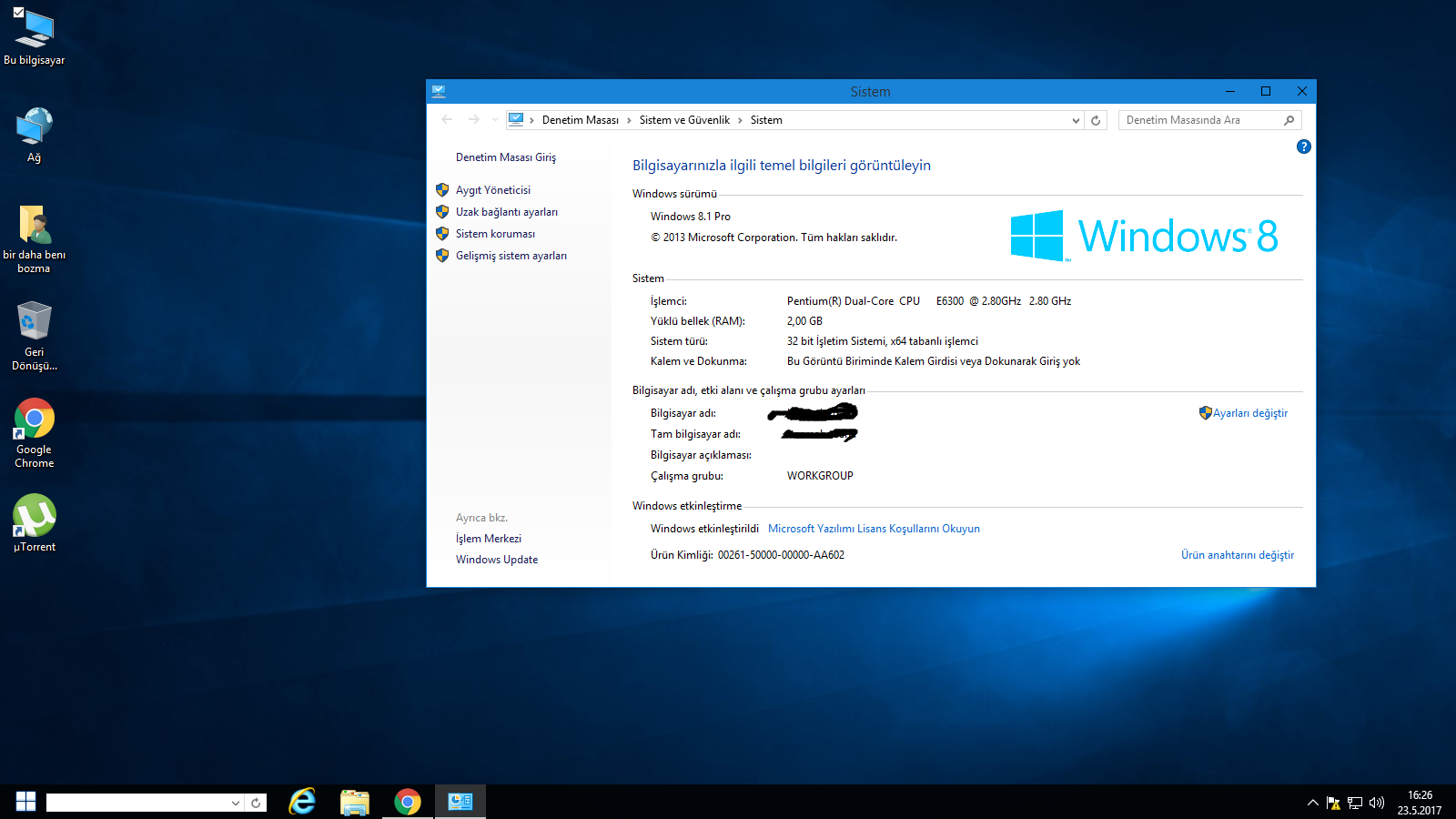Launch Internet Explorer from the taskbar

tap(302, 802)
